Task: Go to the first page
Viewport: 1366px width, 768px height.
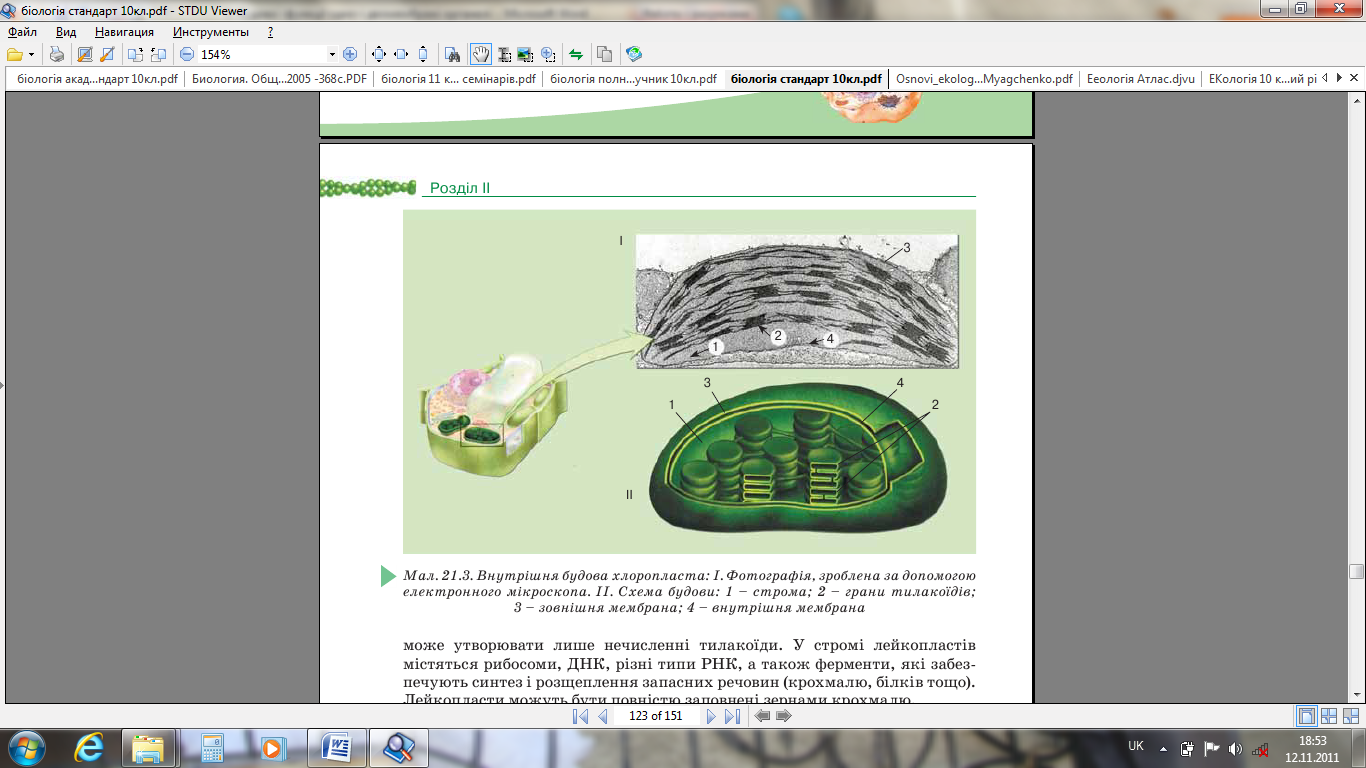Action: 580,716
